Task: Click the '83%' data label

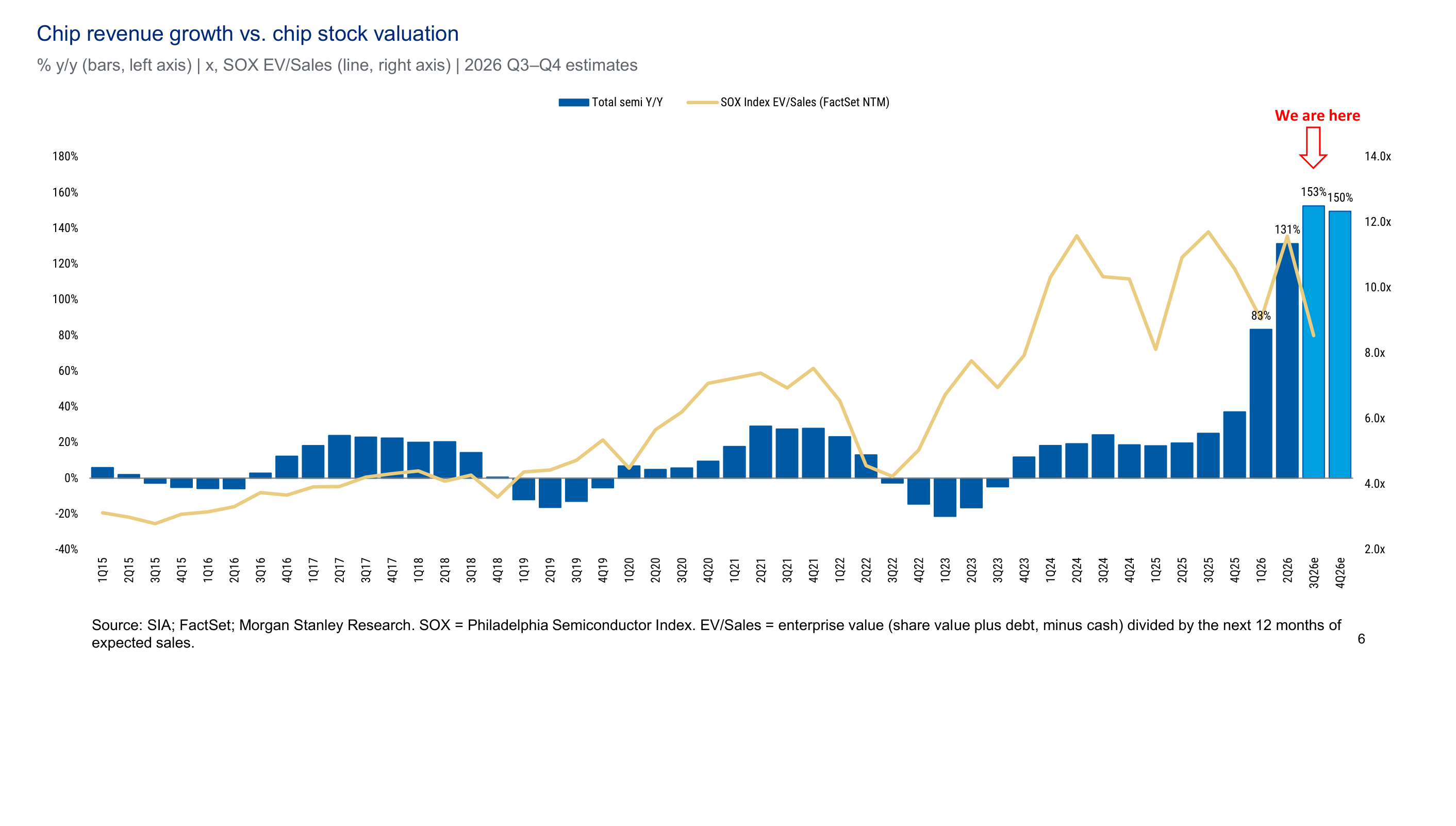Action: point(1261,316)
